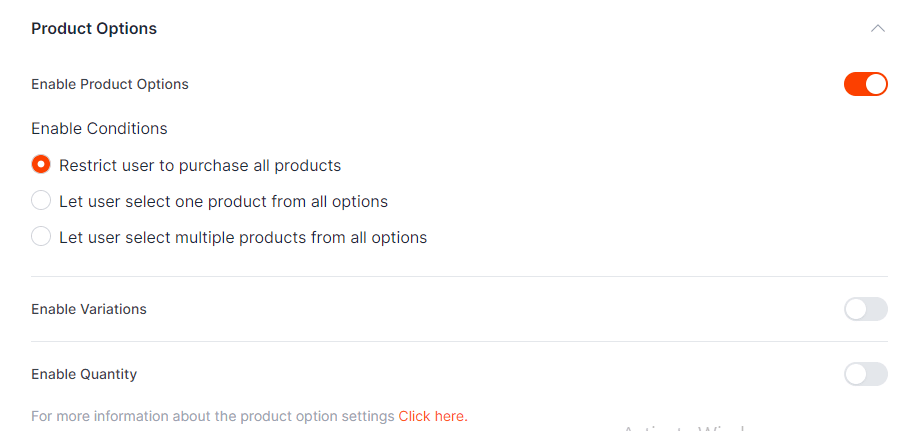Click the white knob of the orange toggle
Viewport: 913px width, 431px height.
(876, 84)
